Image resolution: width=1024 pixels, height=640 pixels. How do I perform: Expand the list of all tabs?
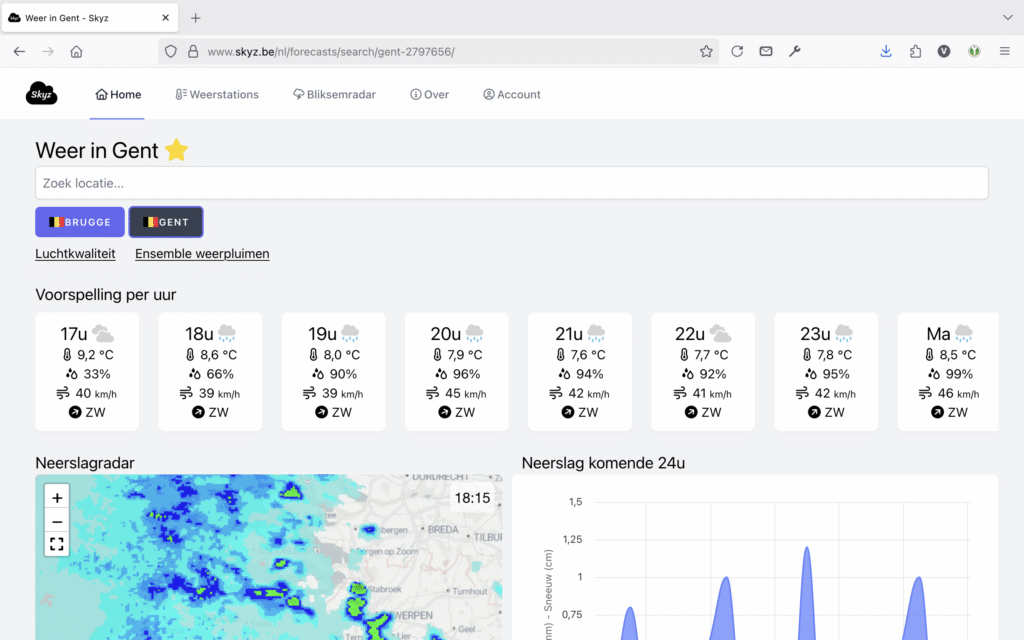coord(1007,18)
